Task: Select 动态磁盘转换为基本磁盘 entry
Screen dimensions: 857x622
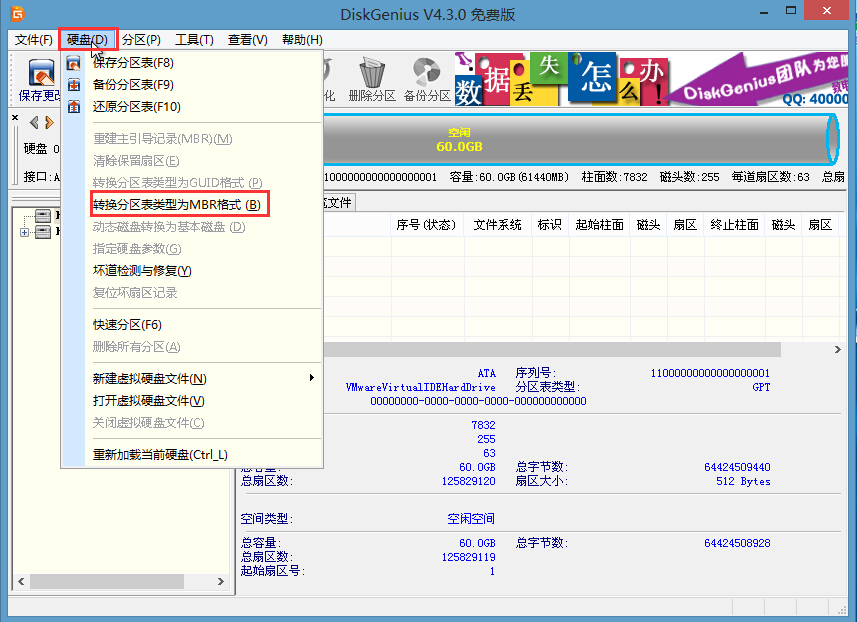Action: pyautogui.click(x=191, y=227)
